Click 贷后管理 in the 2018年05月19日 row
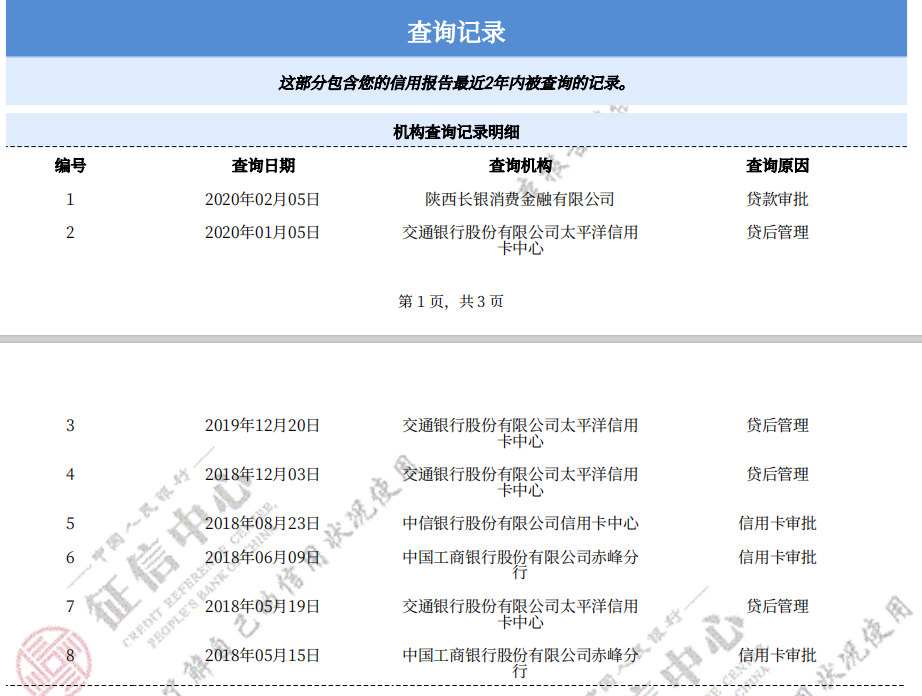Screen dimensions: 922x696 click(x=777, y=606)
